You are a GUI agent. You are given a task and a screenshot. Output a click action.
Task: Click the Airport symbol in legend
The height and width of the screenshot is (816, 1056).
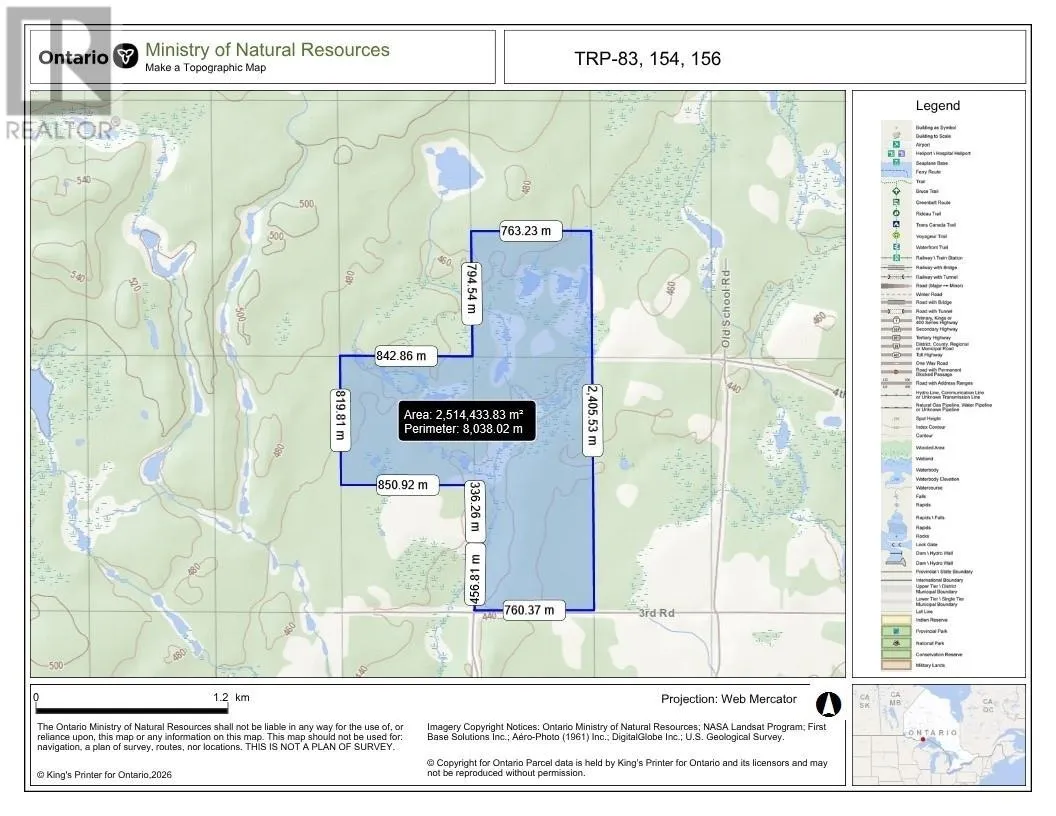(896, 145)
